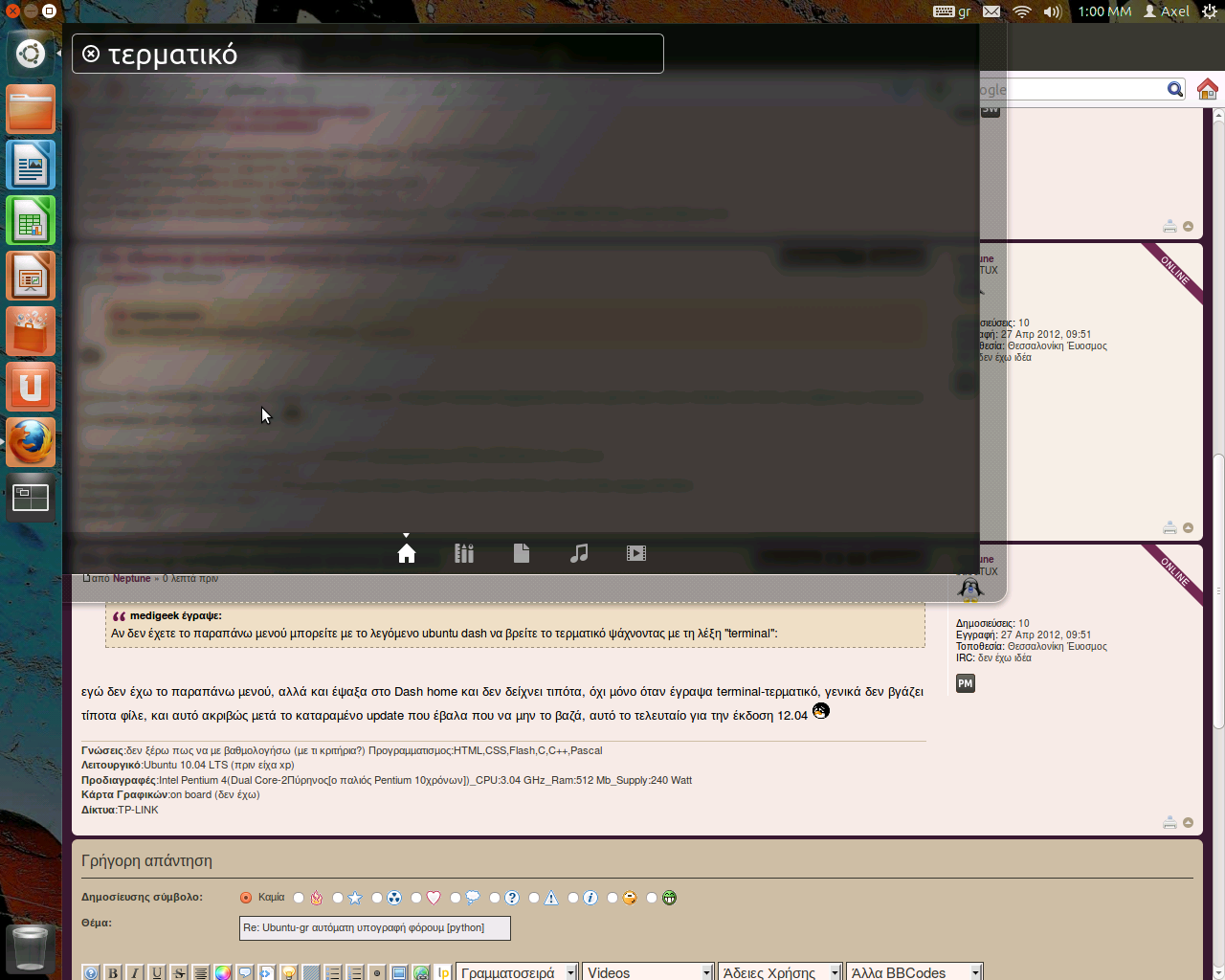
Task: Open Ubuntu Software Center from launcher
Action: point(31,331)
